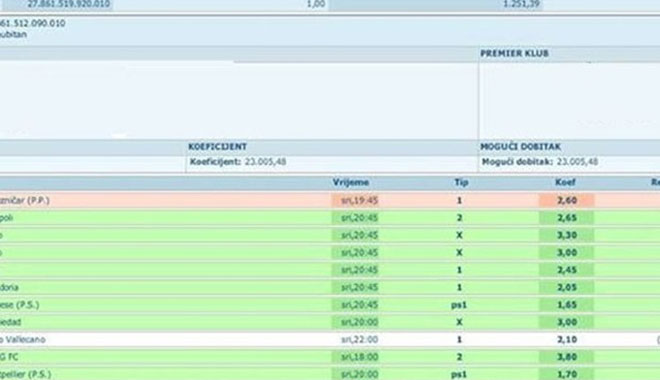
Task: Click the 2,65 odds cell
Action: click(567, 218)
